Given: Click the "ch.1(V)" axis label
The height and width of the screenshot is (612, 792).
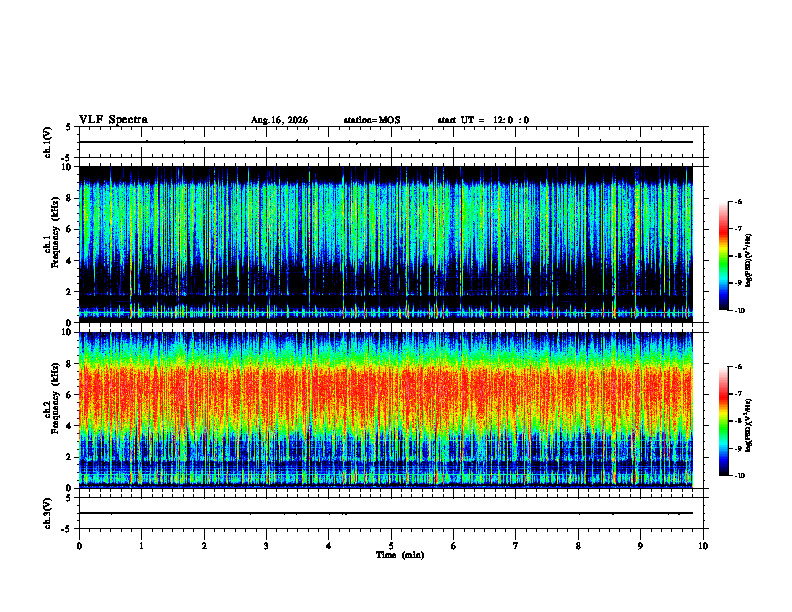Looking at the screenshot, I should tap(48, 142).
